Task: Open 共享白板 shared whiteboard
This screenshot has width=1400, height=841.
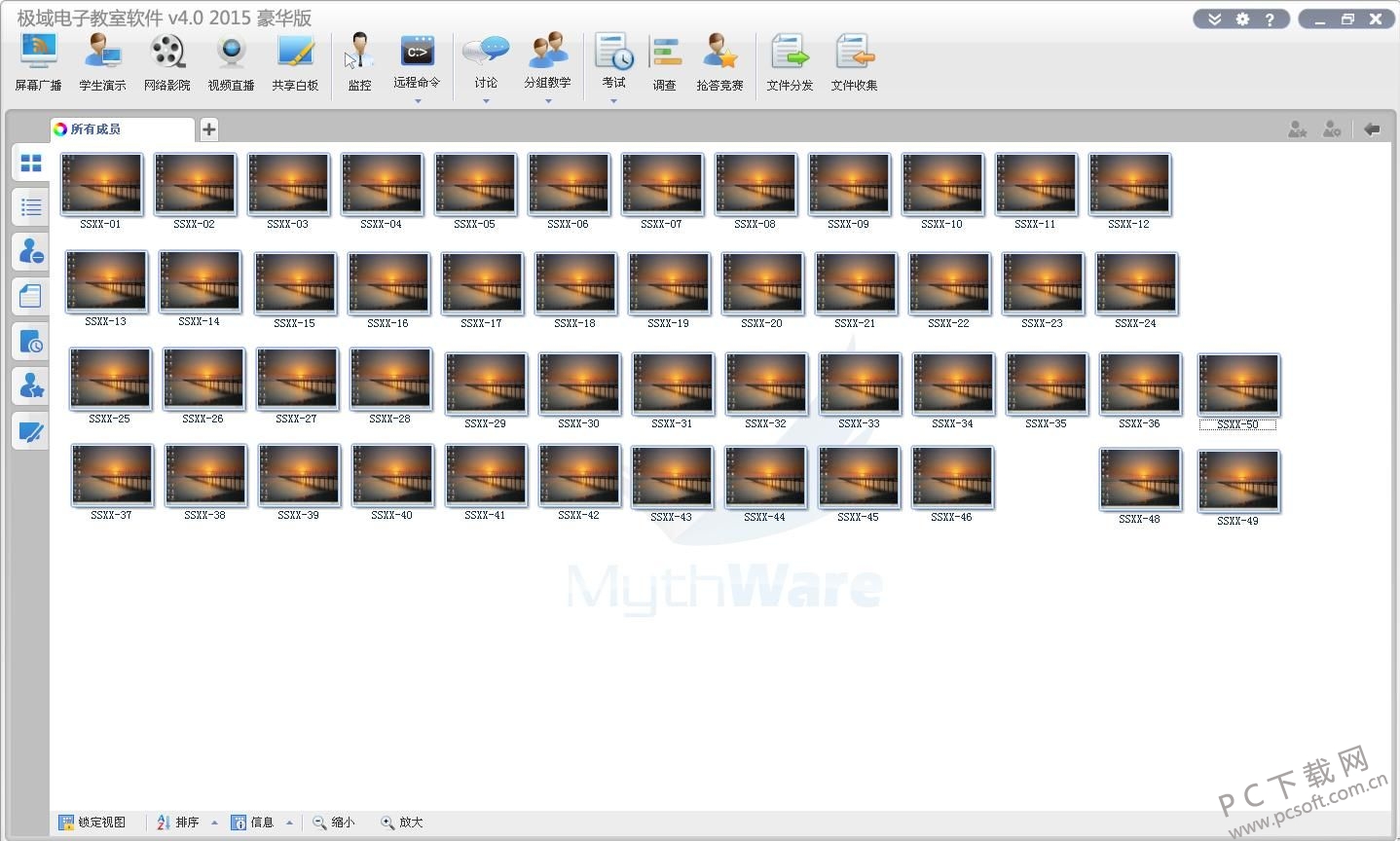Action: (295, 63)
